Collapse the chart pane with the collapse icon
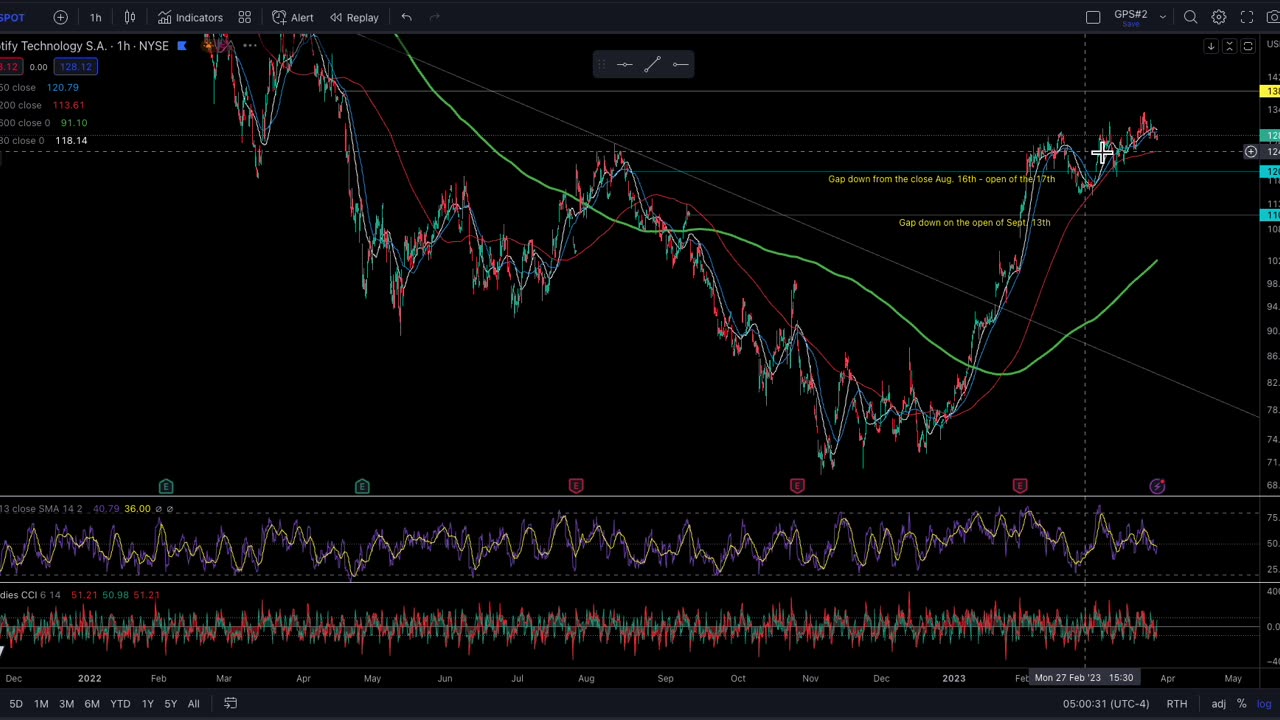 tap(1230, 47)
